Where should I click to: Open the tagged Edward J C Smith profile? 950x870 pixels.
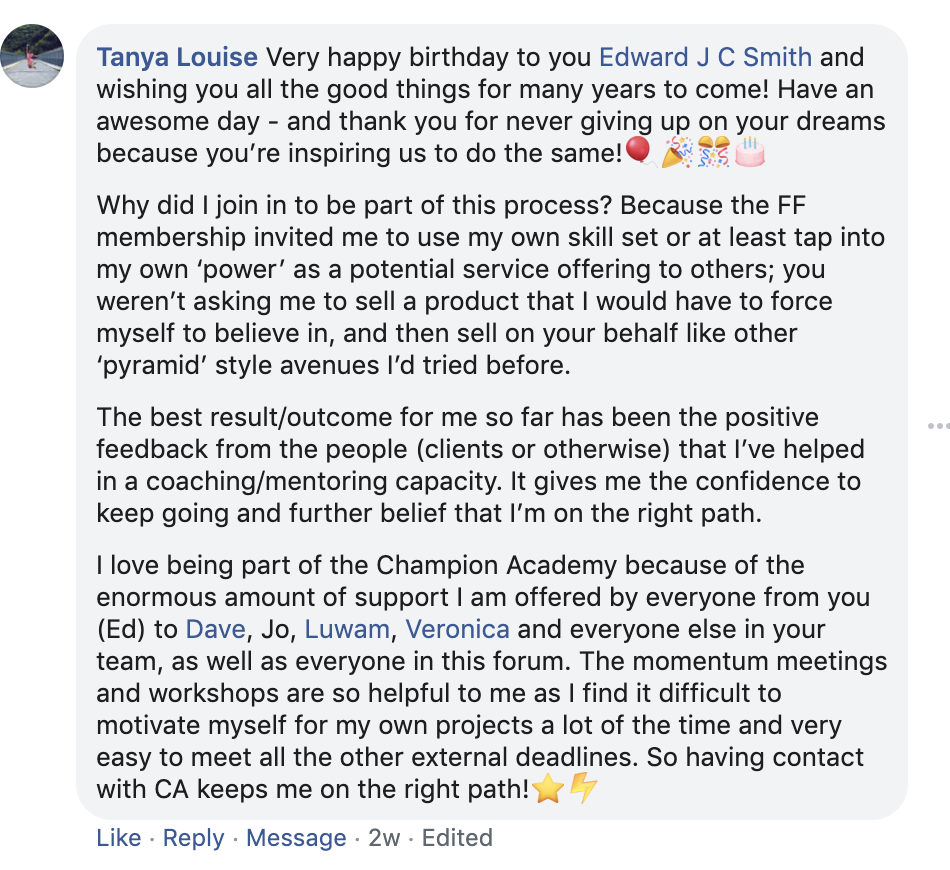coord(705,57)
